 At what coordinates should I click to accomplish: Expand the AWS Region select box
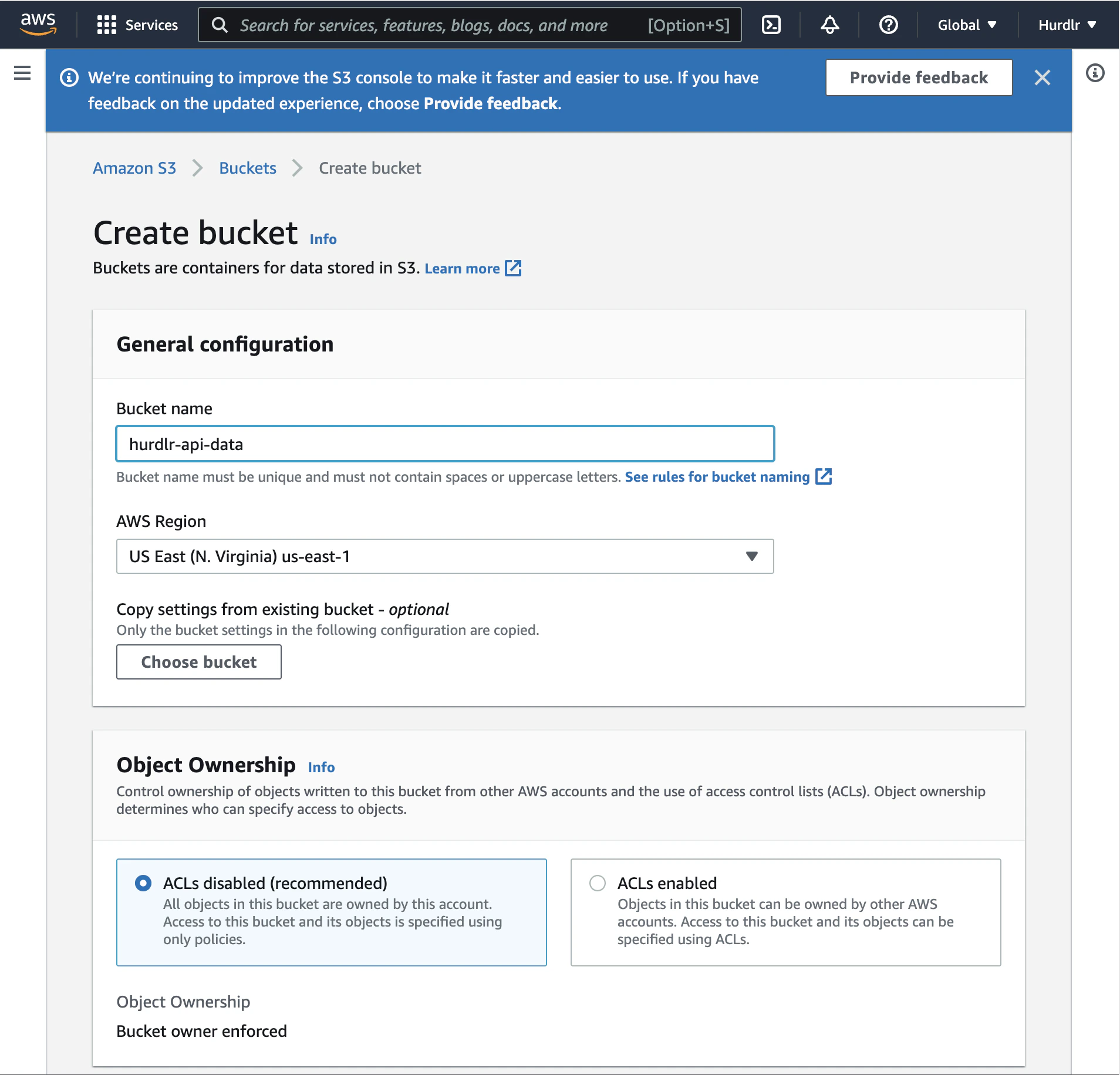(x=445, y=556)
